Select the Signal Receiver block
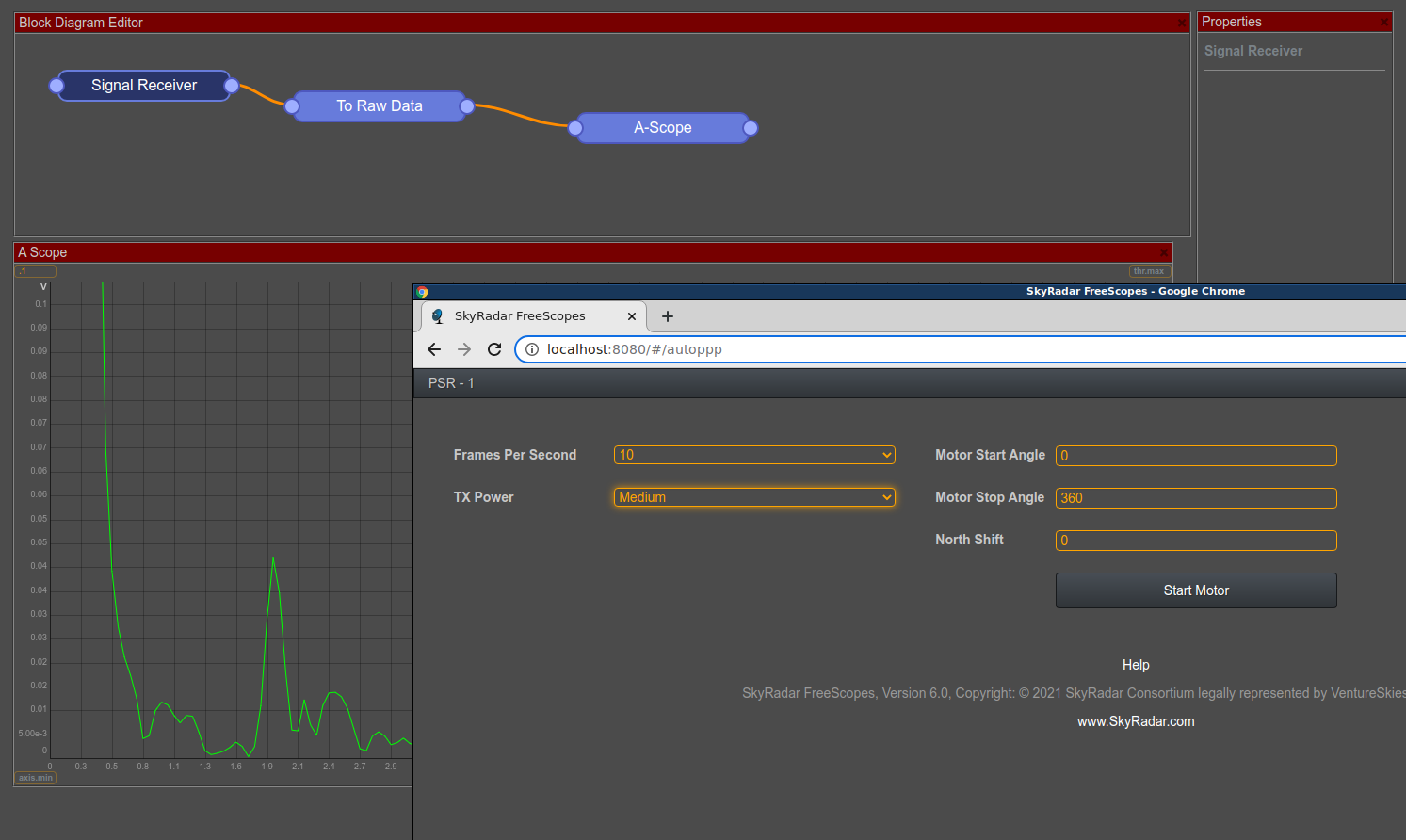 144,86
